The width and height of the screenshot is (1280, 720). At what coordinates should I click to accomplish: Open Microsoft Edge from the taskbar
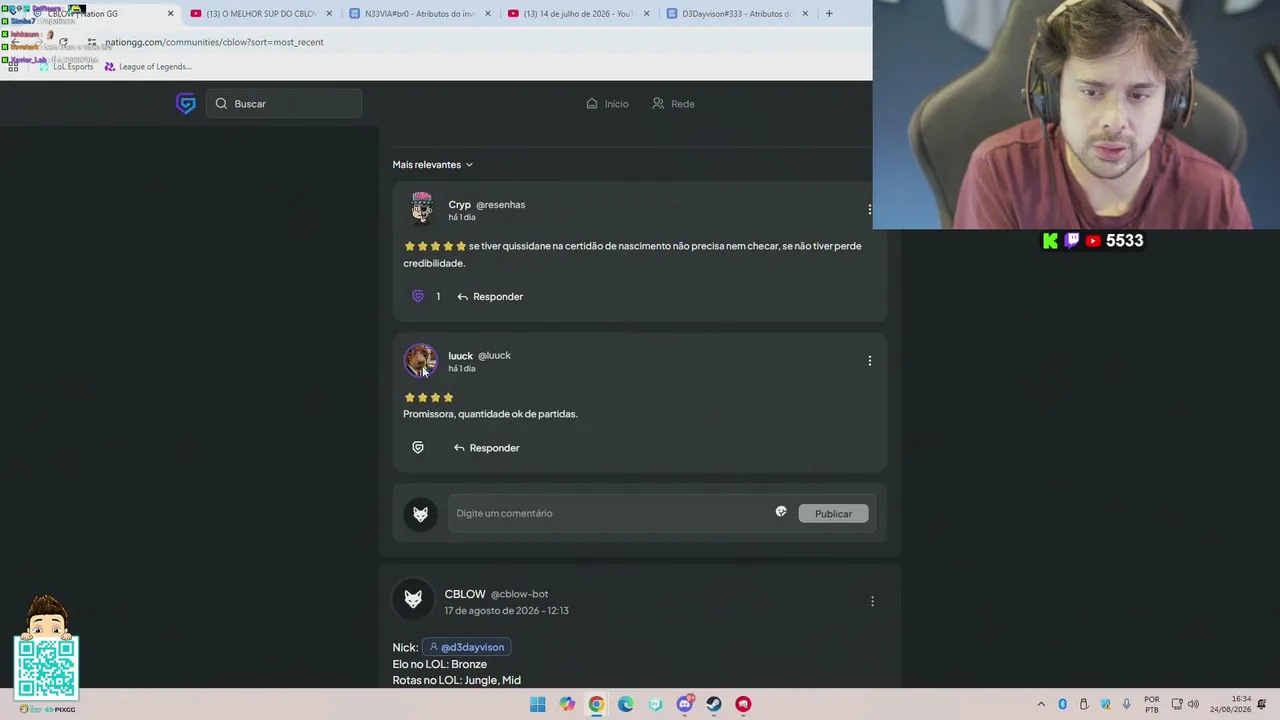[626, 704]
